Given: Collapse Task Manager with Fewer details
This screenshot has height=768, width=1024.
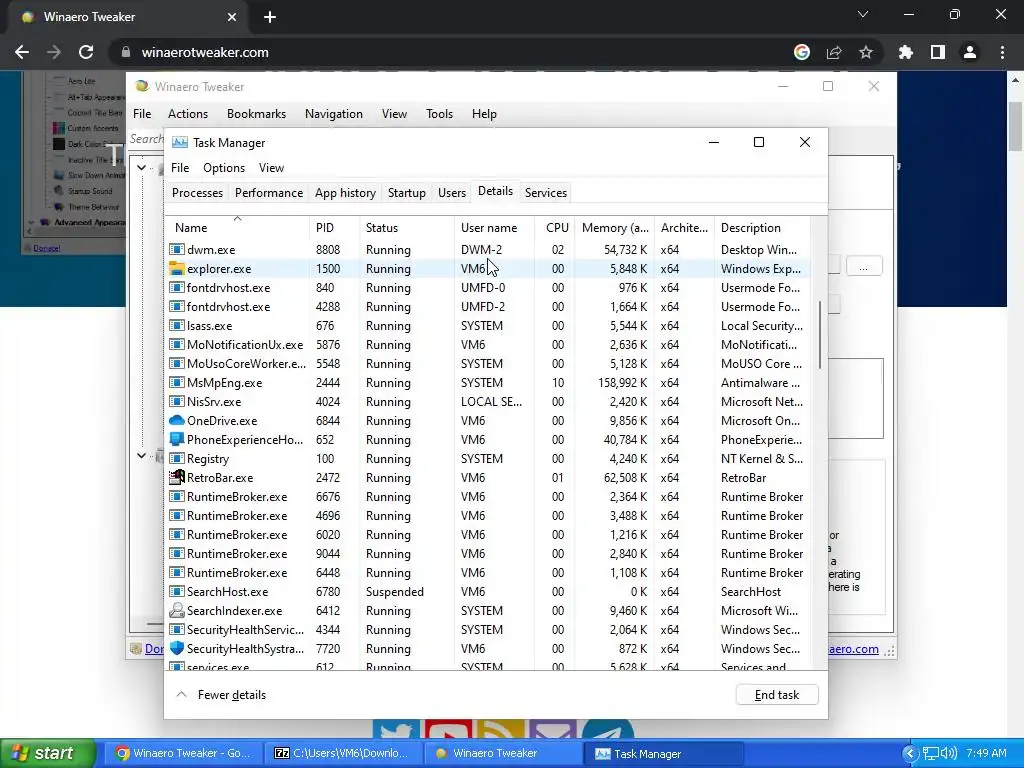Looking at the screenshot, I should (222, 695).
